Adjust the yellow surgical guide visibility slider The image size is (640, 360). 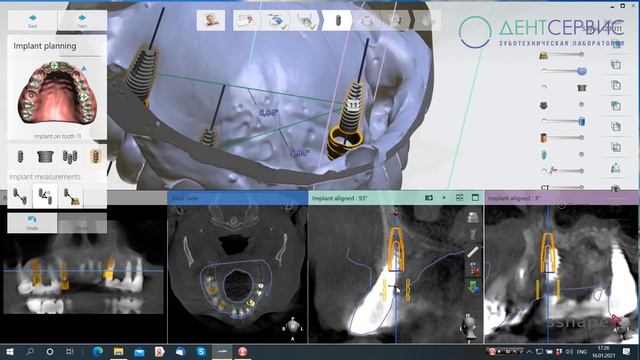pos(562,55)
